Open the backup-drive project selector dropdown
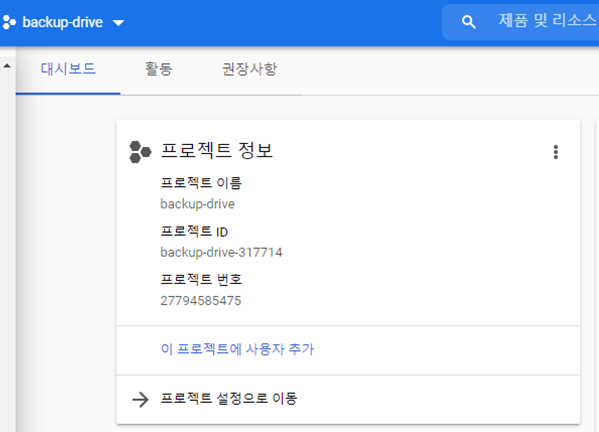 click(x=64, y=23)
